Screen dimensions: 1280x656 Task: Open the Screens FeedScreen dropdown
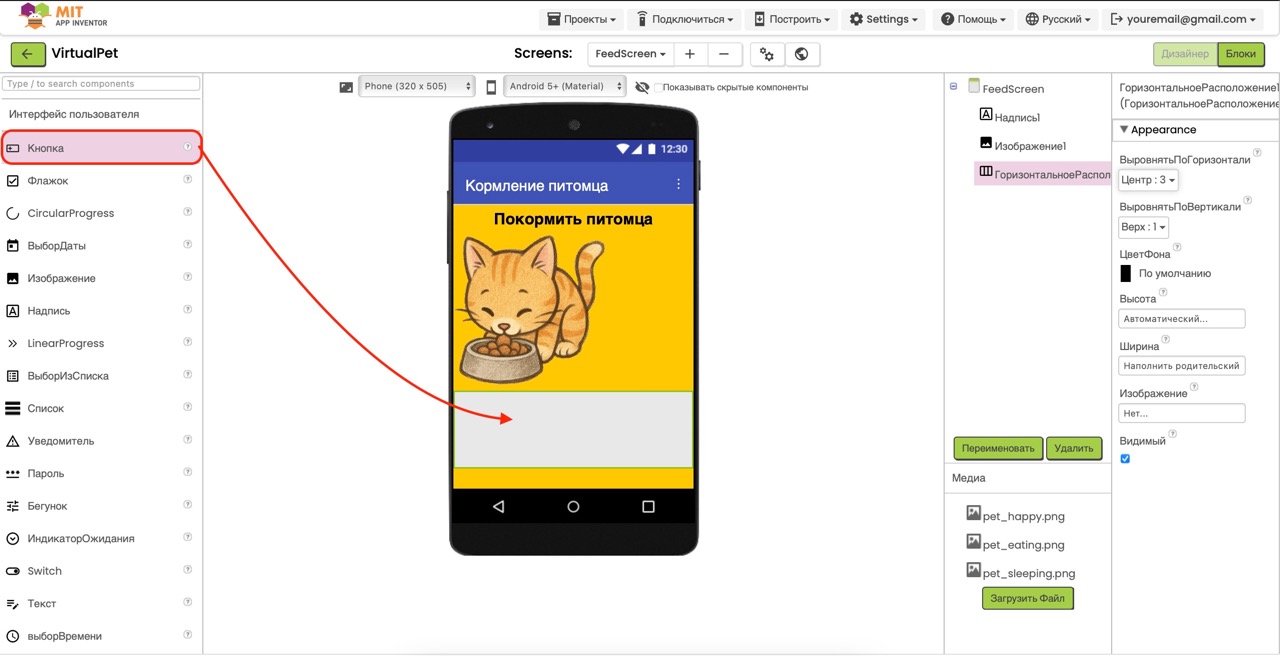[x=630, y=54]
